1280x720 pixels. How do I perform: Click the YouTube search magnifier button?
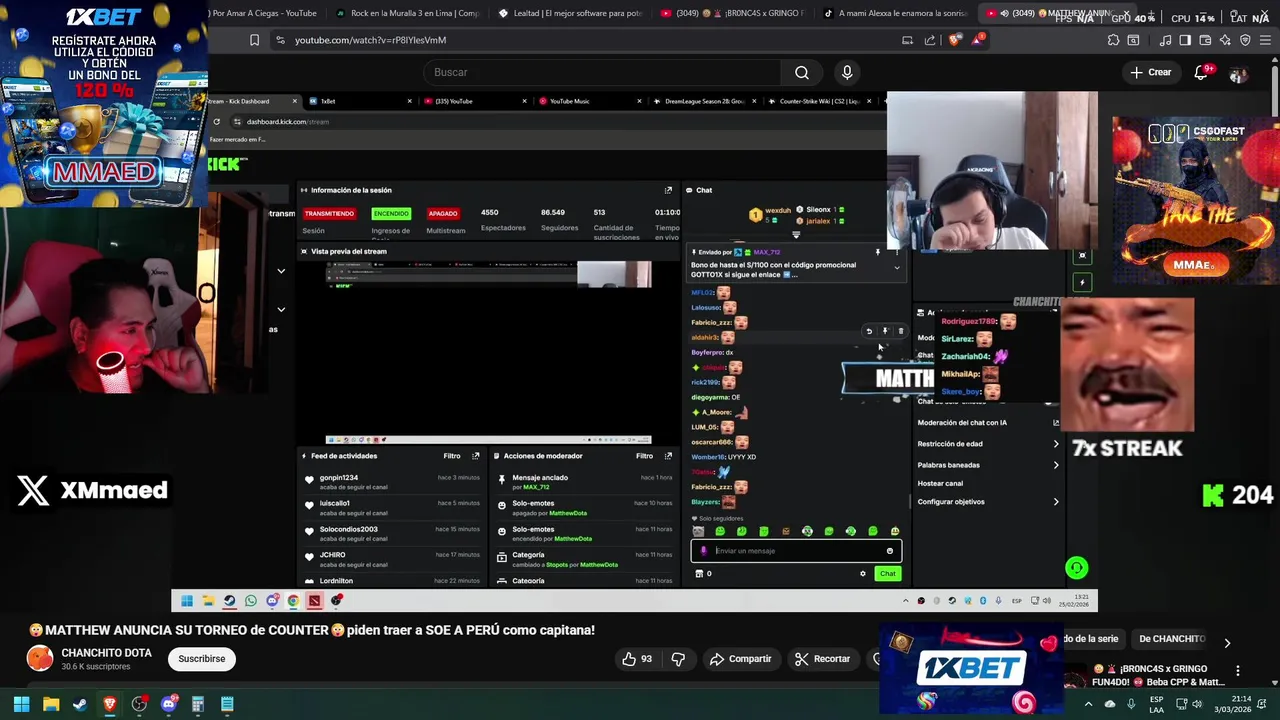click(802, 72)
